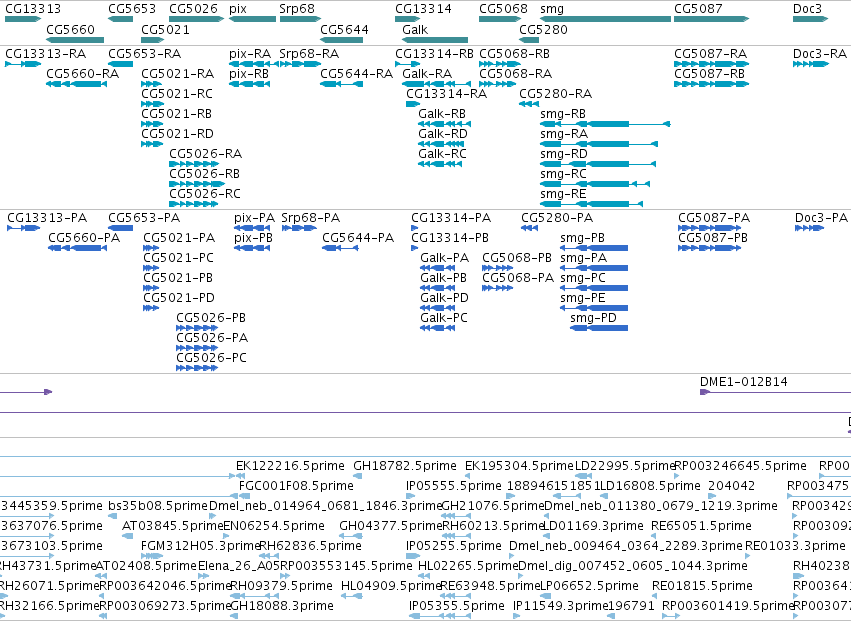
Task: Click the RE01033.3prime EST label
Action: tap(796, 546)
